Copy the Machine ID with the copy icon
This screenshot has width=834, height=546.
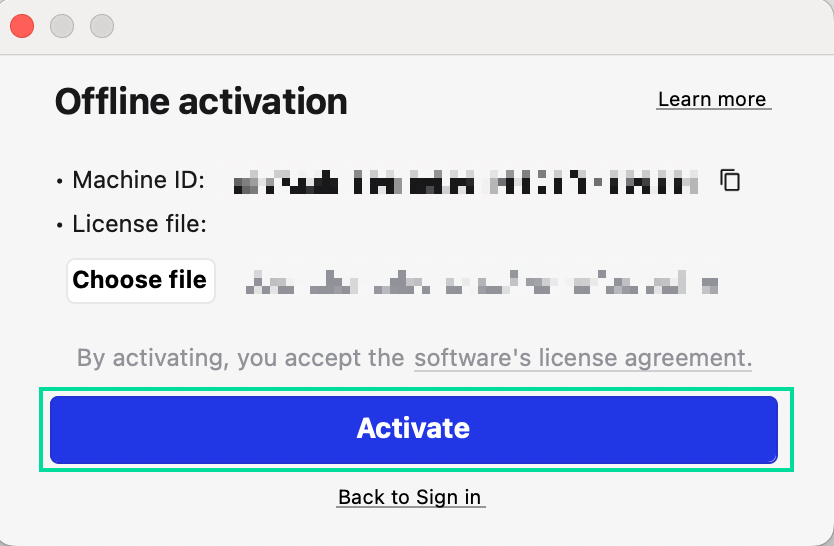coord(731,181)
